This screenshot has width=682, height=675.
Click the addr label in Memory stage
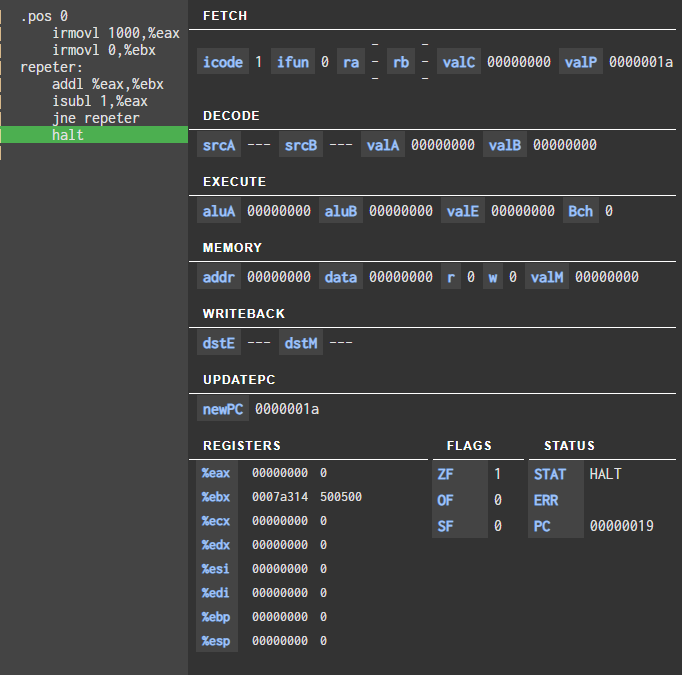click(x=219, y=277)
